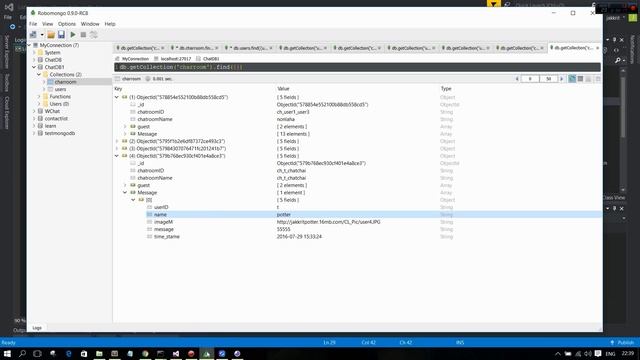Image resolution: width=640 pixels, height=360 pixels.
Task: Click the rightmost output window icon
Action: pyautogui.click(x=598, y=79)
